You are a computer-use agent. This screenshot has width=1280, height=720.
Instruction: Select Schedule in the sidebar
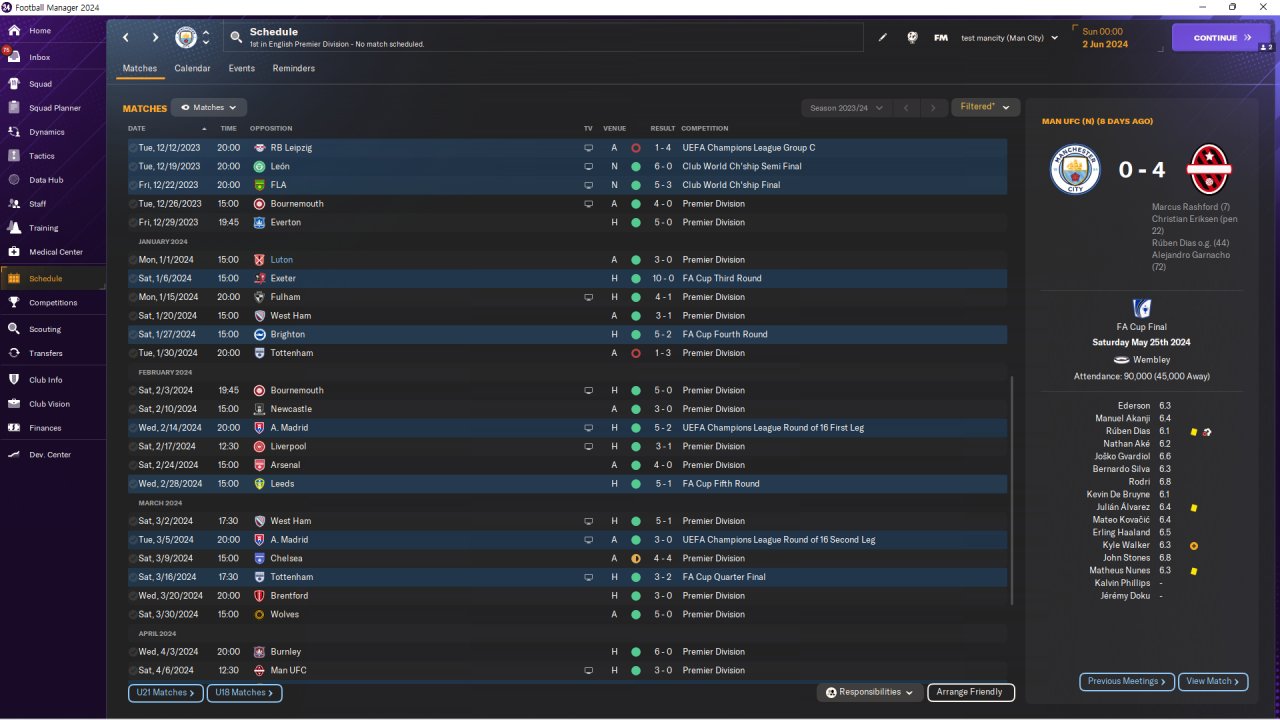pyautogui.click(x=53, y=279)
